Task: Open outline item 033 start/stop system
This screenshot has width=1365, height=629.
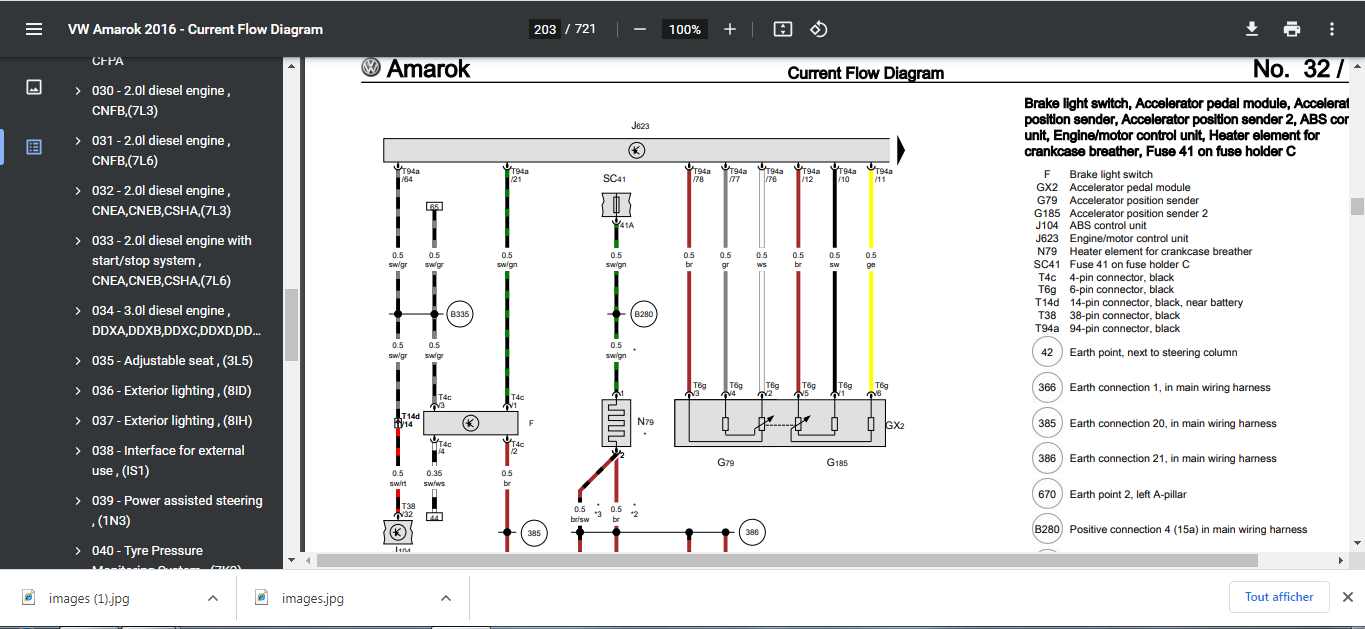Action: (x=172, y=261)
